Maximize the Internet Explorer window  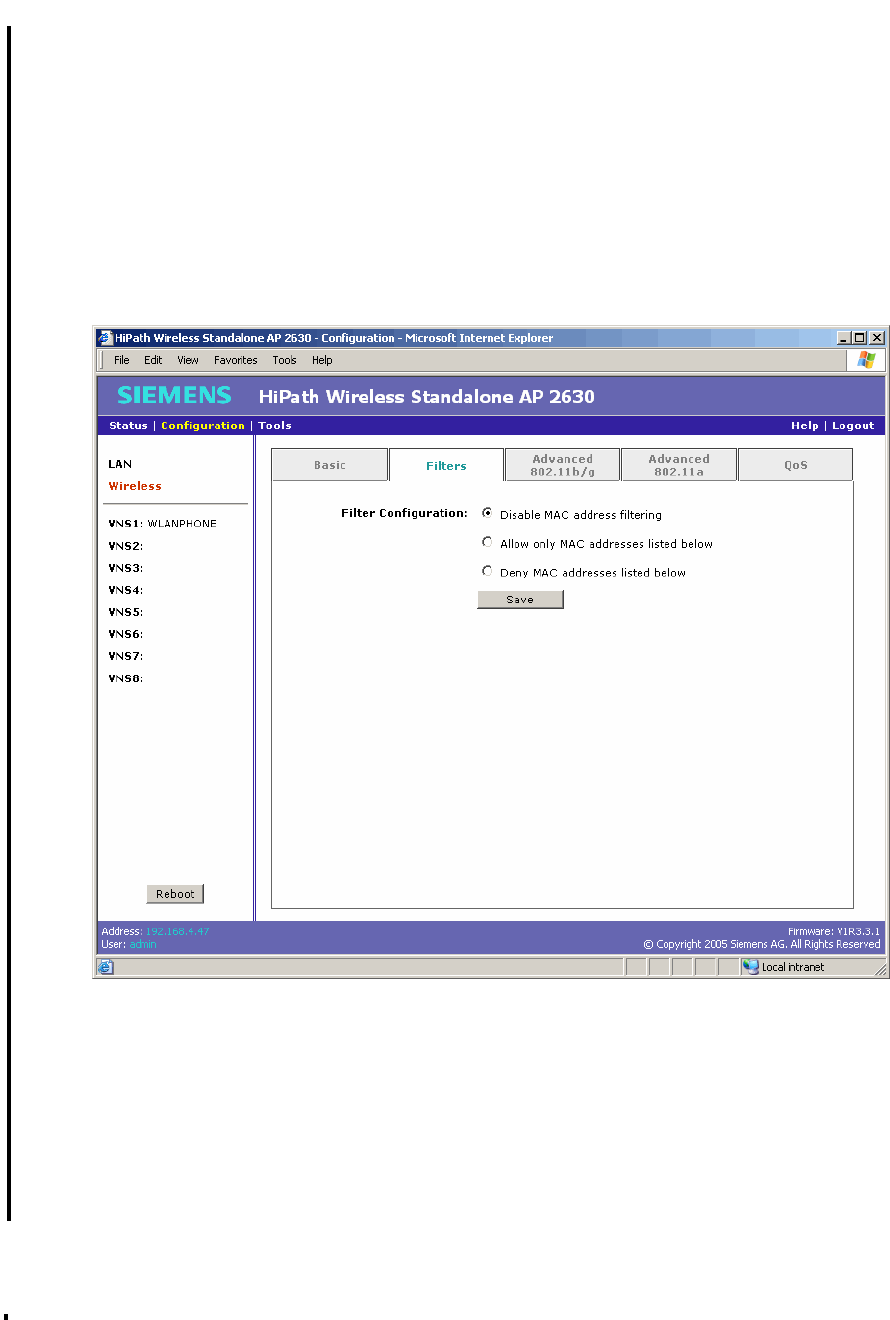(x=860, y=338)
